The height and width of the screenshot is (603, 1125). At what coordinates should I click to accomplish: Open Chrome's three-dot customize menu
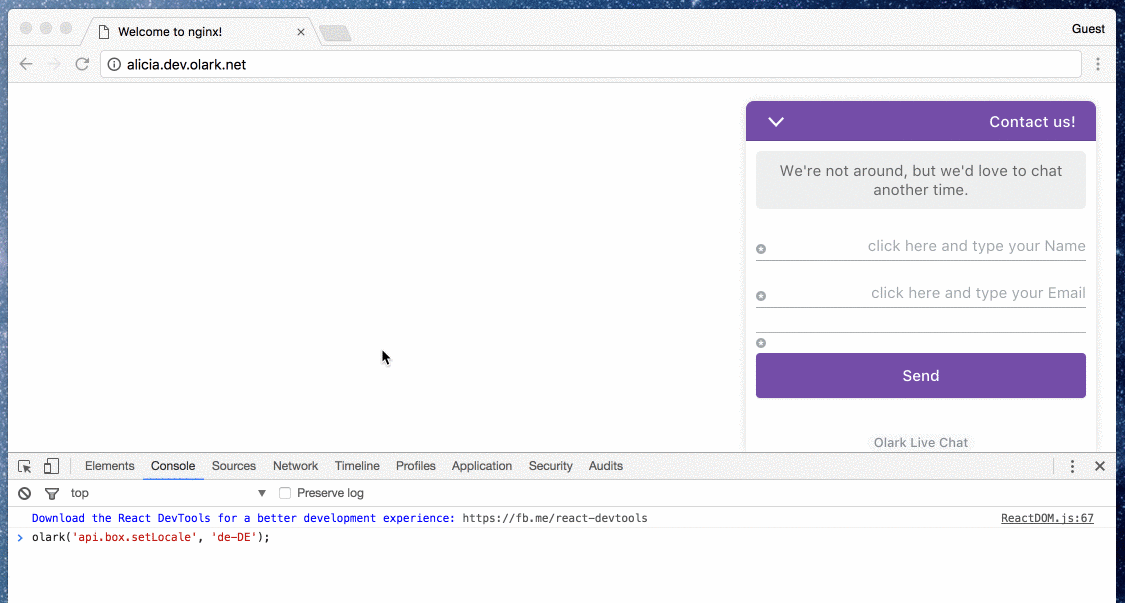tap(1098, 63)
